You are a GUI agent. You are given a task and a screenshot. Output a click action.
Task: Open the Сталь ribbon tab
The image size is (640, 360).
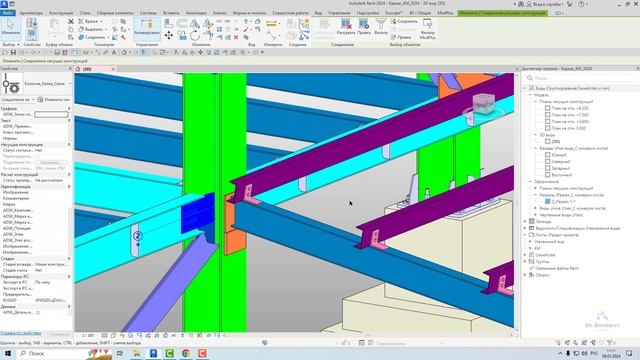point(85,13)
